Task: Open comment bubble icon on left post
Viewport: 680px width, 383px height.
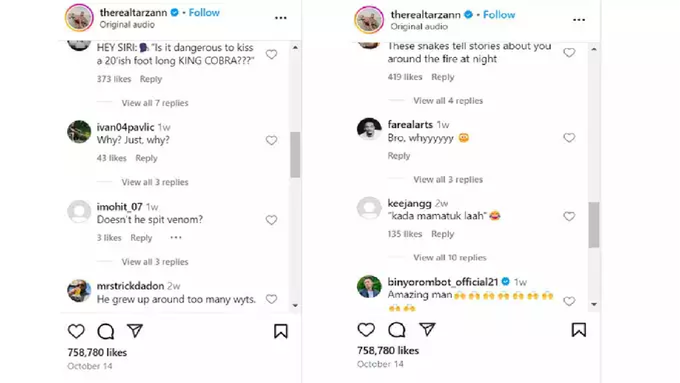Action: (x=105, y=331)
